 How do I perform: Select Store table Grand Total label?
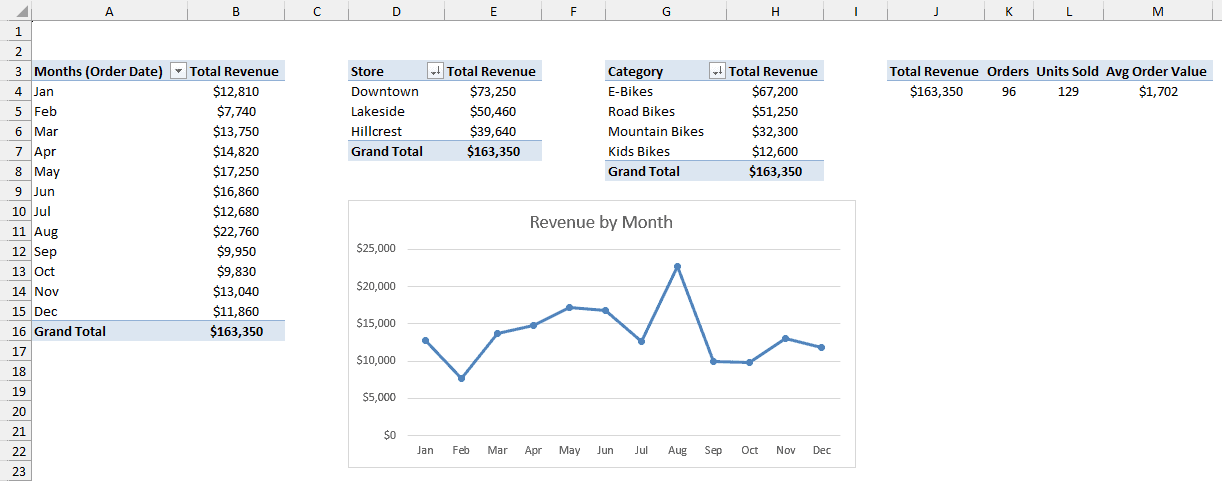396,151
